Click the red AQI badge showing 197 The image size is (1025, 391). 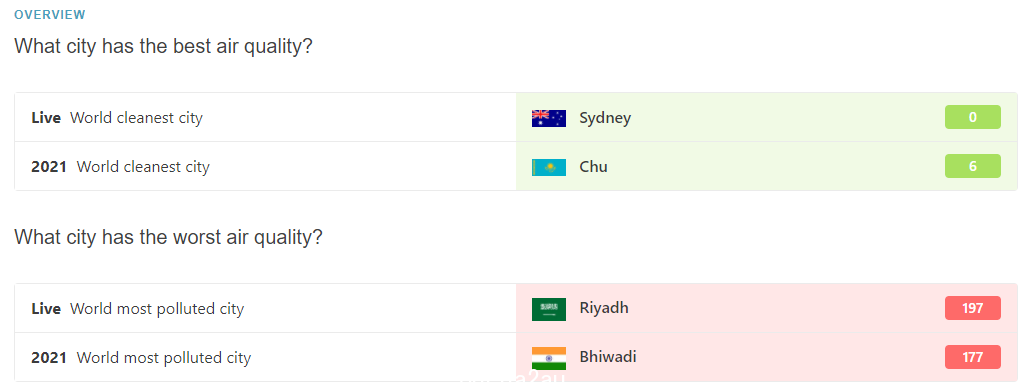973,308
